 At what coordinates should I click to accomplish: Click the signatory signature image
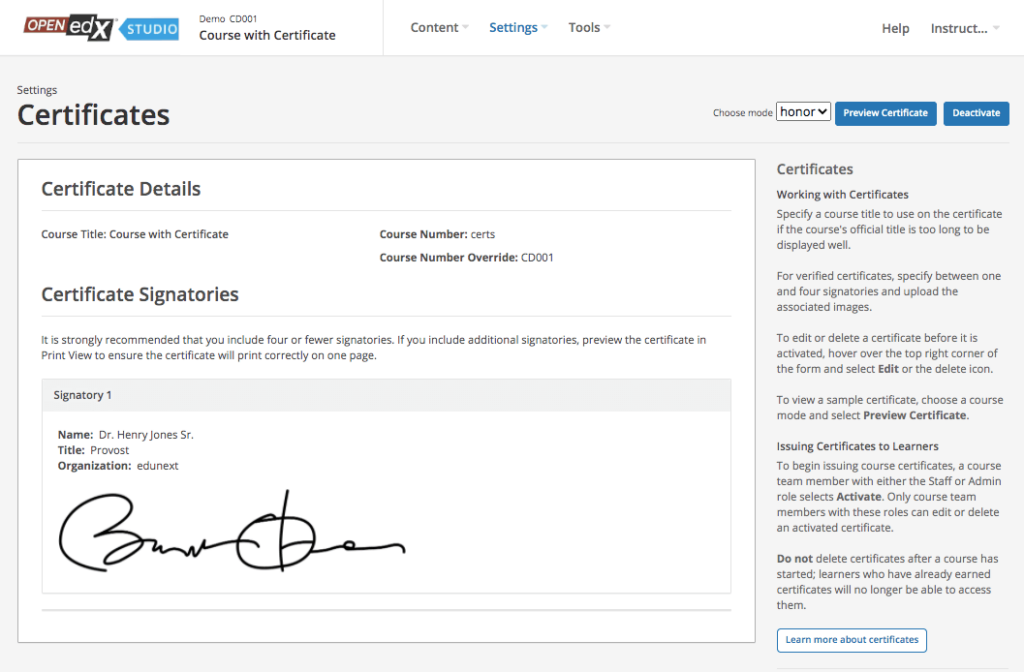[232, 532]
